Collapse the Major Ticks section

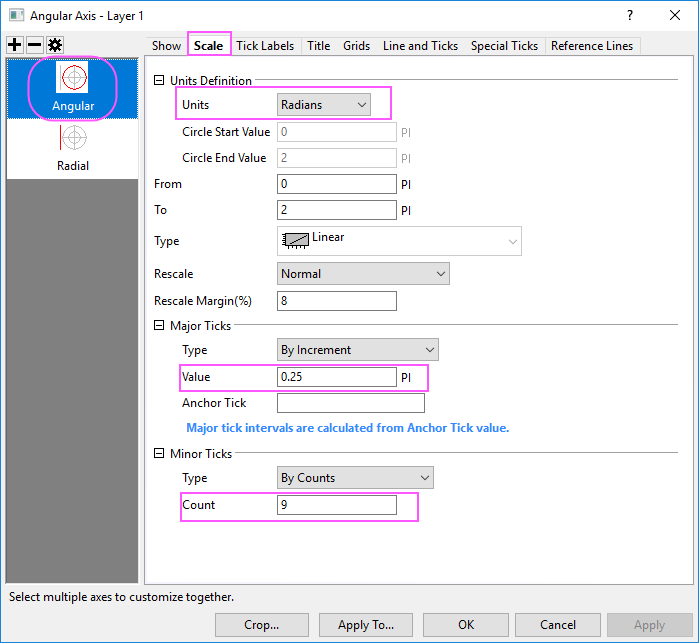tap(160, 326)
